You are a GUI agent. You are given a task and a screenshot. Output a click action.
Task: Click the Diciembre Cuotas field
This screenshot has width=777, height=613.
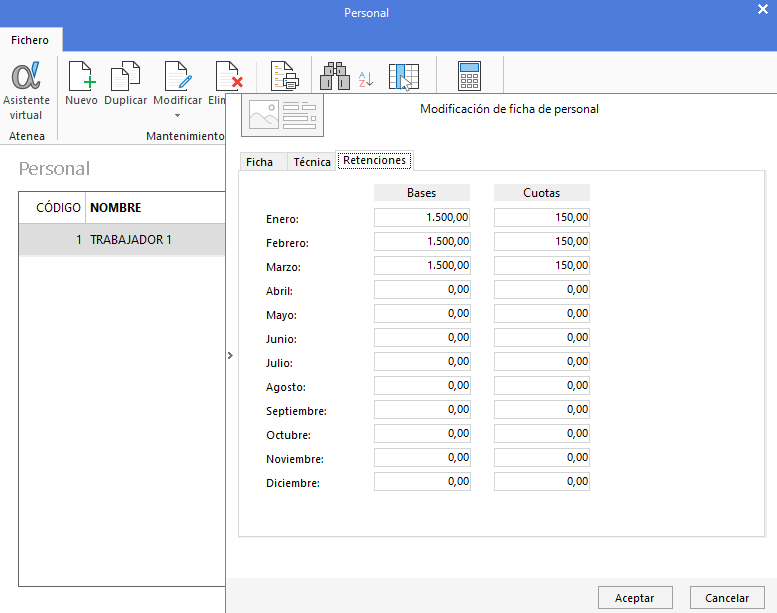click(542, 482)
